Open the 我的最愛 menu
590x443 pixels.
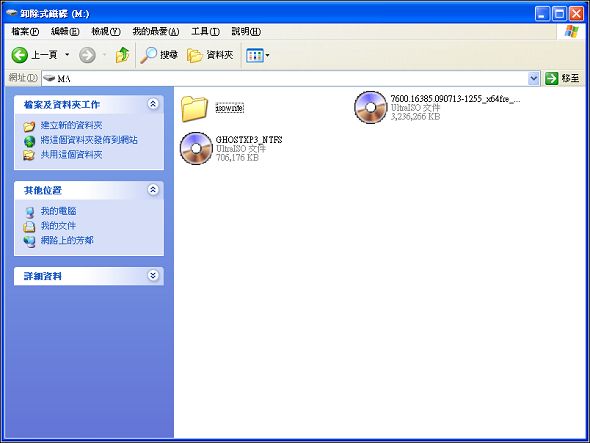[x=156, y=32]
